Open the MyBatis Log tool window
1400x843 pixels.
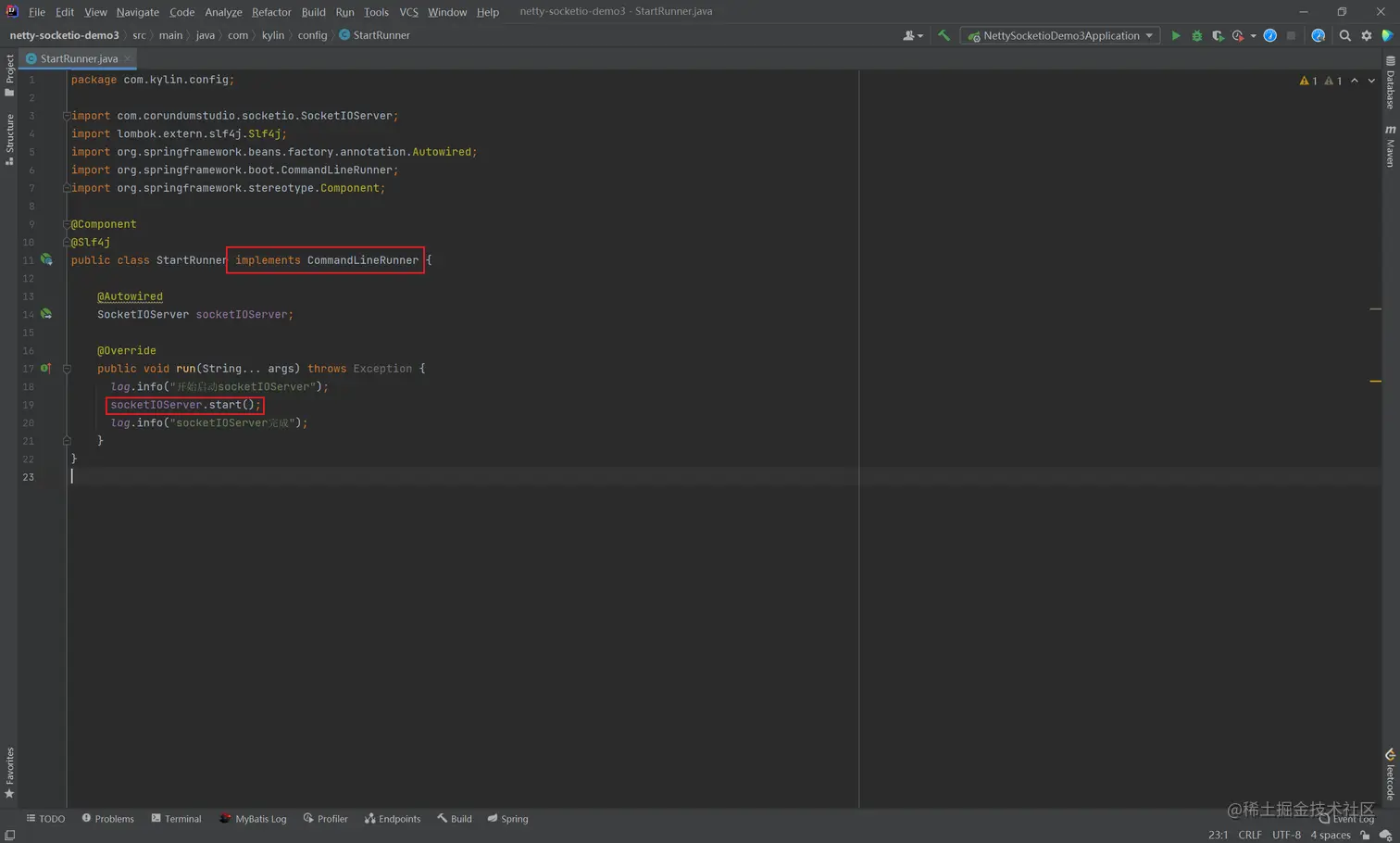pos(253,819)
